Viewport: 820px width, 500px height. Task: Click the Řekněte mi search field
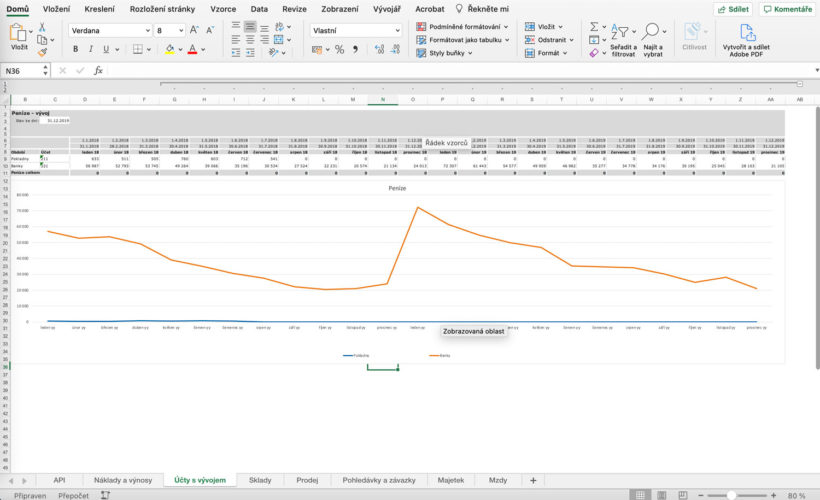pos(483,9)
